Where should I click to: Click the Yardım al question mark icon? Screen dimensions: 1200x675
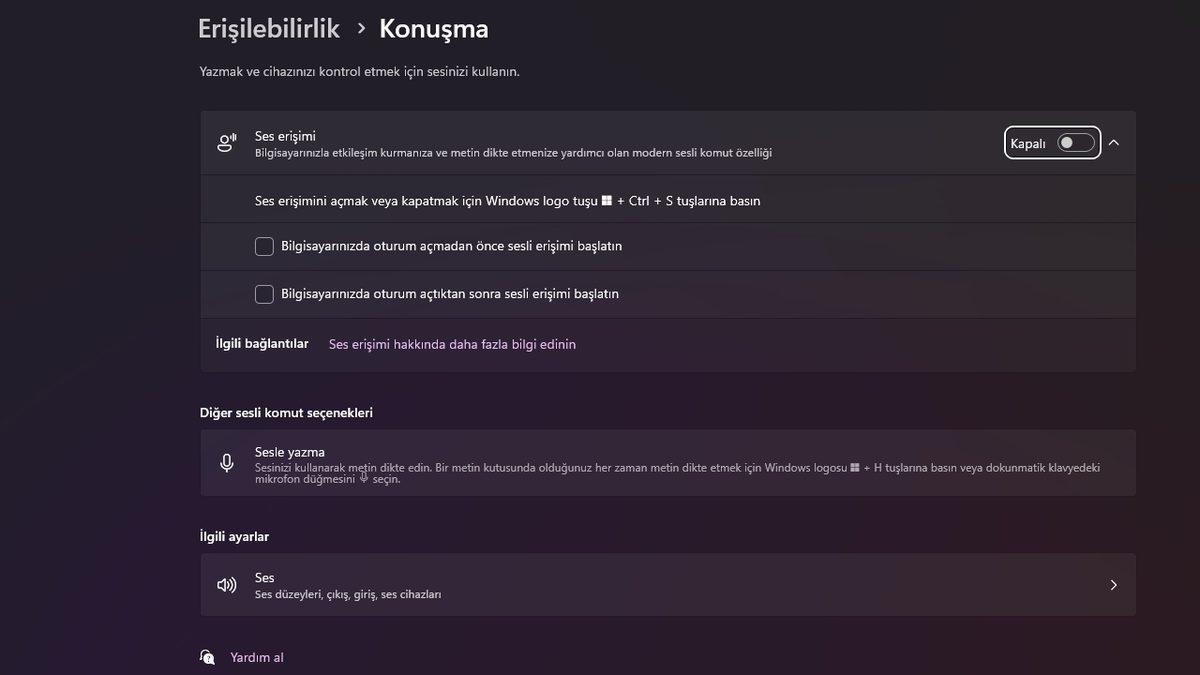click(x=207, y=656)
